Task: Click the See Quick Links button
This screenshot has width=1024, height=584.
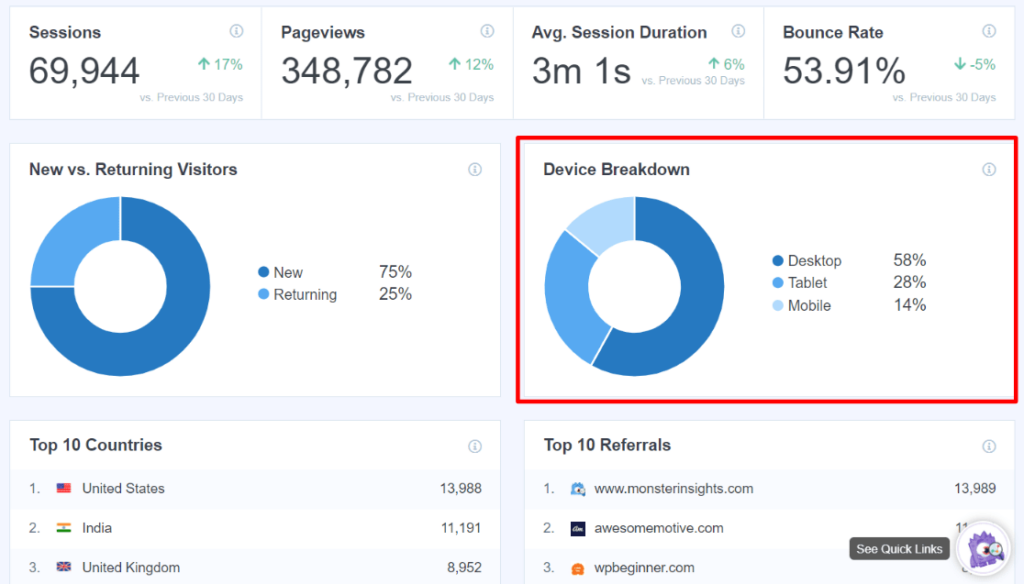Action: 898,548
